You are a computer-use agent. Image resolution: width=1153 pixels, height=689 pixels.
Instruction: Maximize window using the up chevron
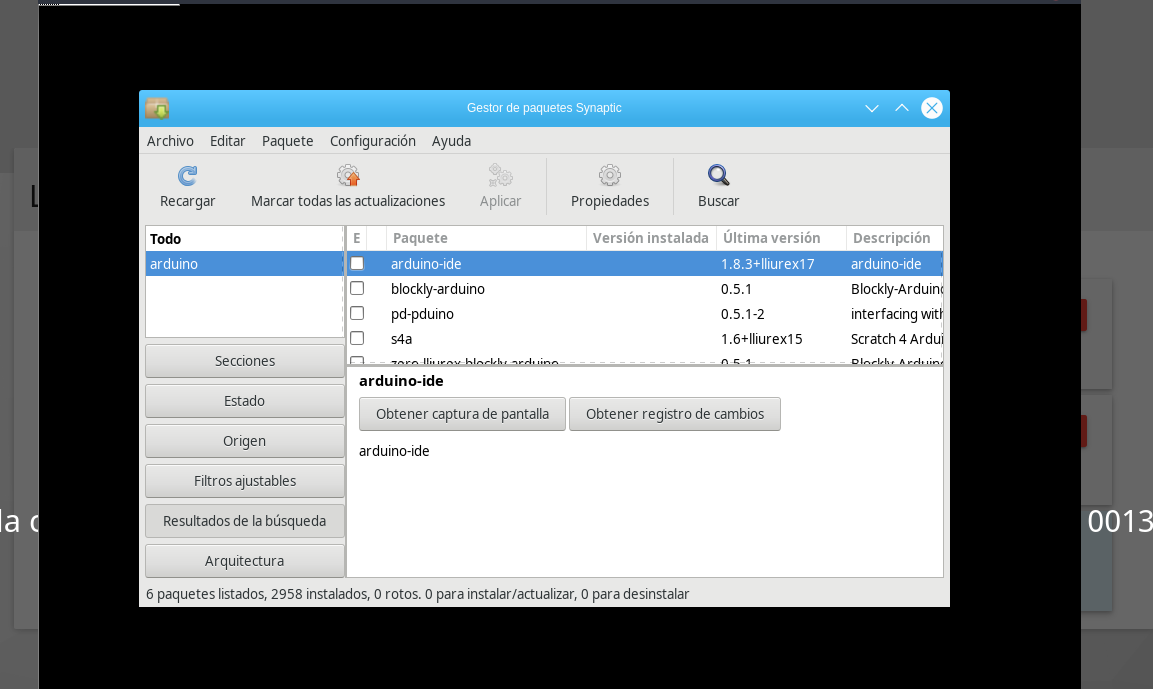pos(902,108)
